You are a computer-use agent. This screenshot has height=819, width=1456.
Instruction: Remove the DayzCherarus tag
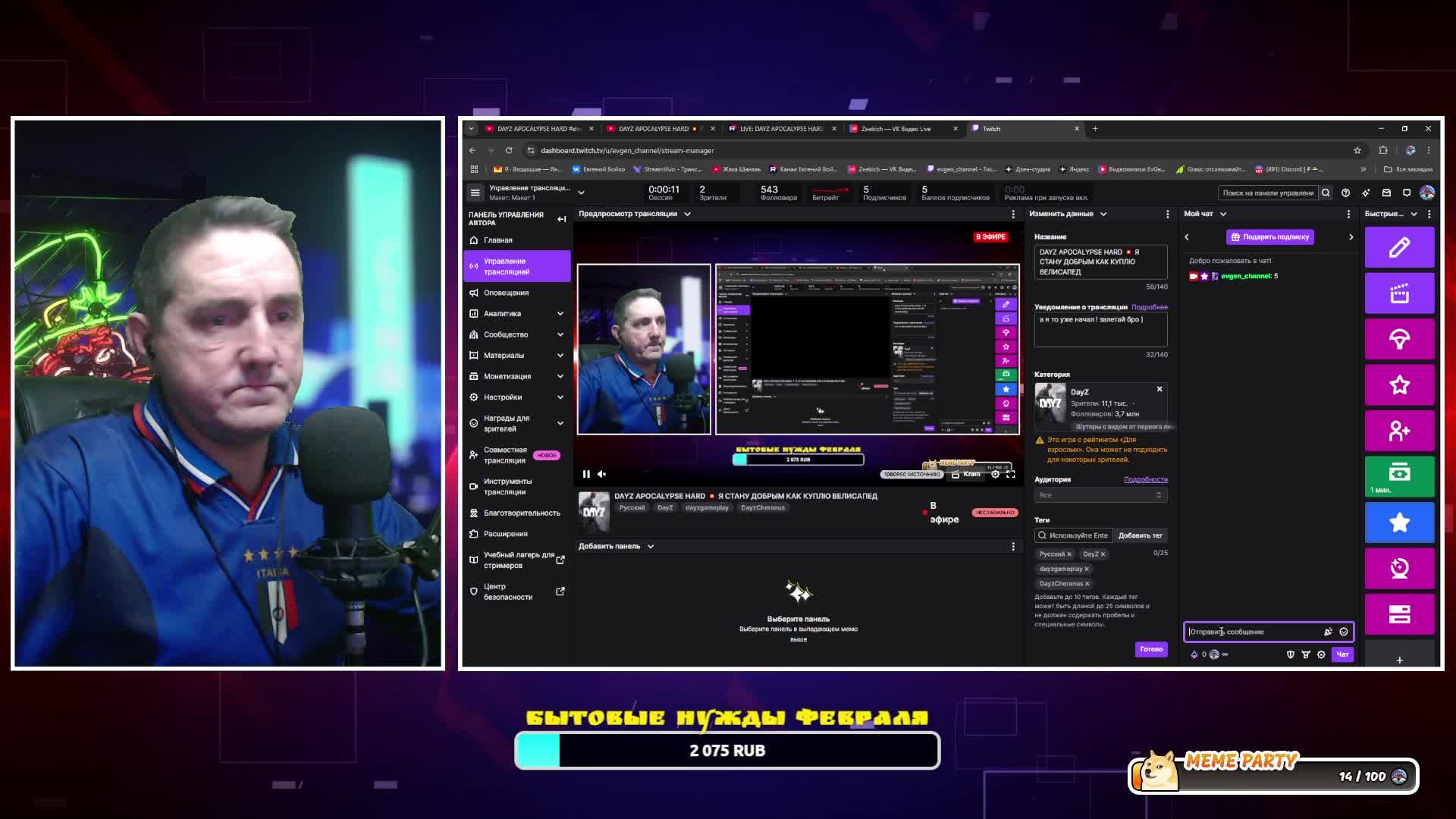1087,584
